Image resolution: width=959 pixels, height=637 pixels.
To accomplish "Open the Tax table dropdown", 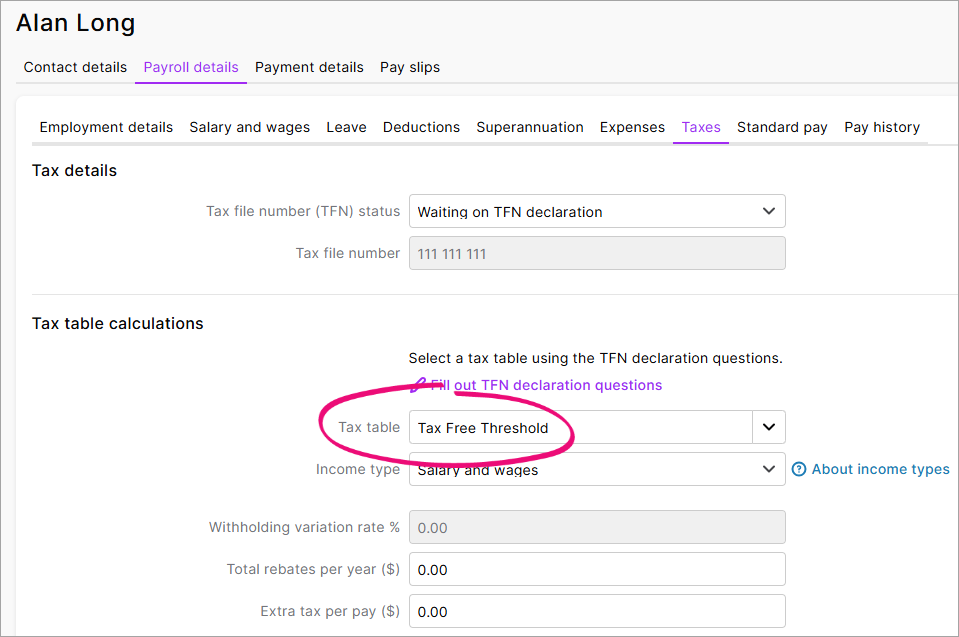I will pyautogui.click(x=768, y=427).
